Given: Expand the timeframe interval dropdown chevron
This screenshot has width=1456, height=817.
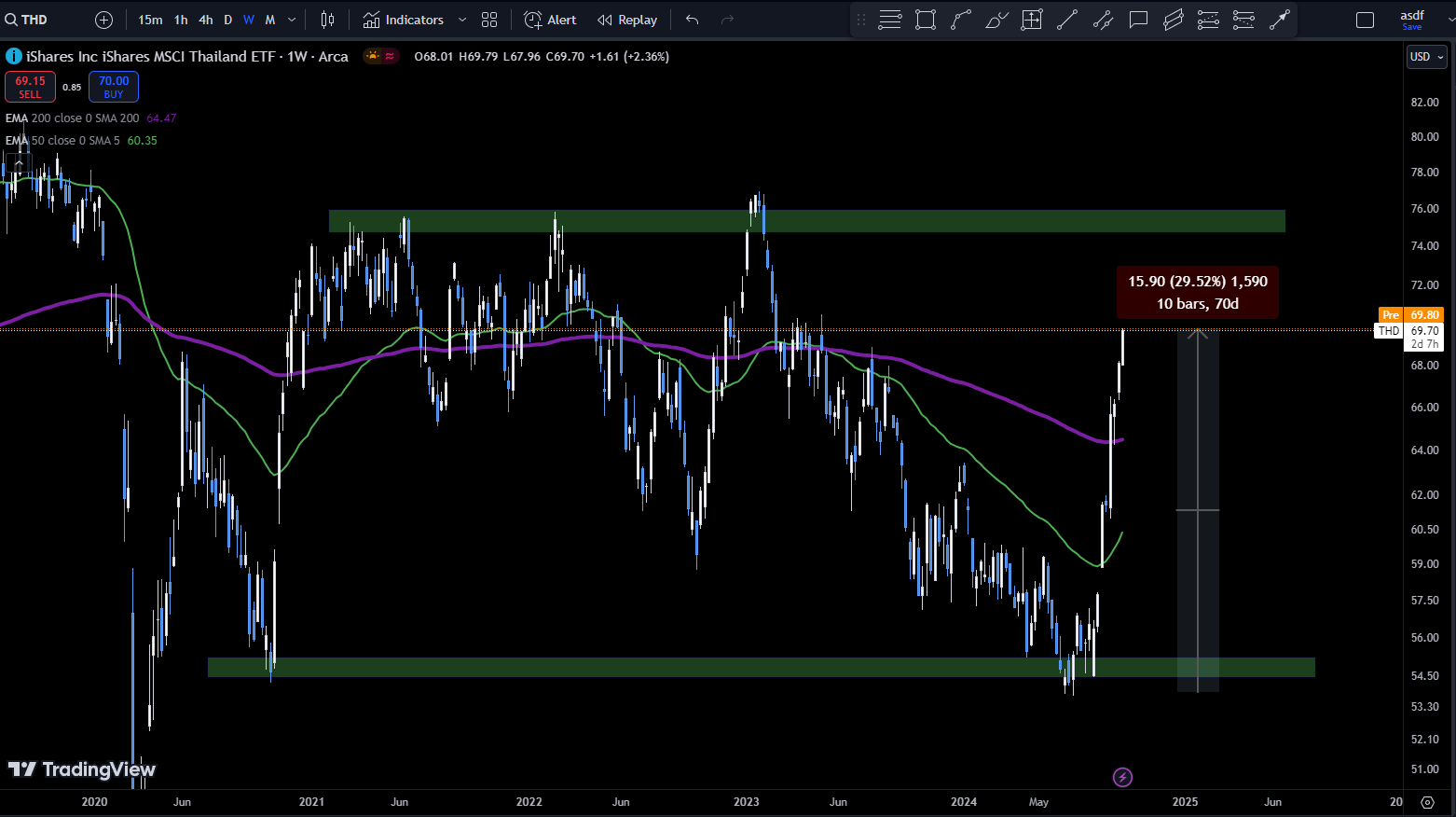Looking at the screenshot, I should tap(292, 20).
